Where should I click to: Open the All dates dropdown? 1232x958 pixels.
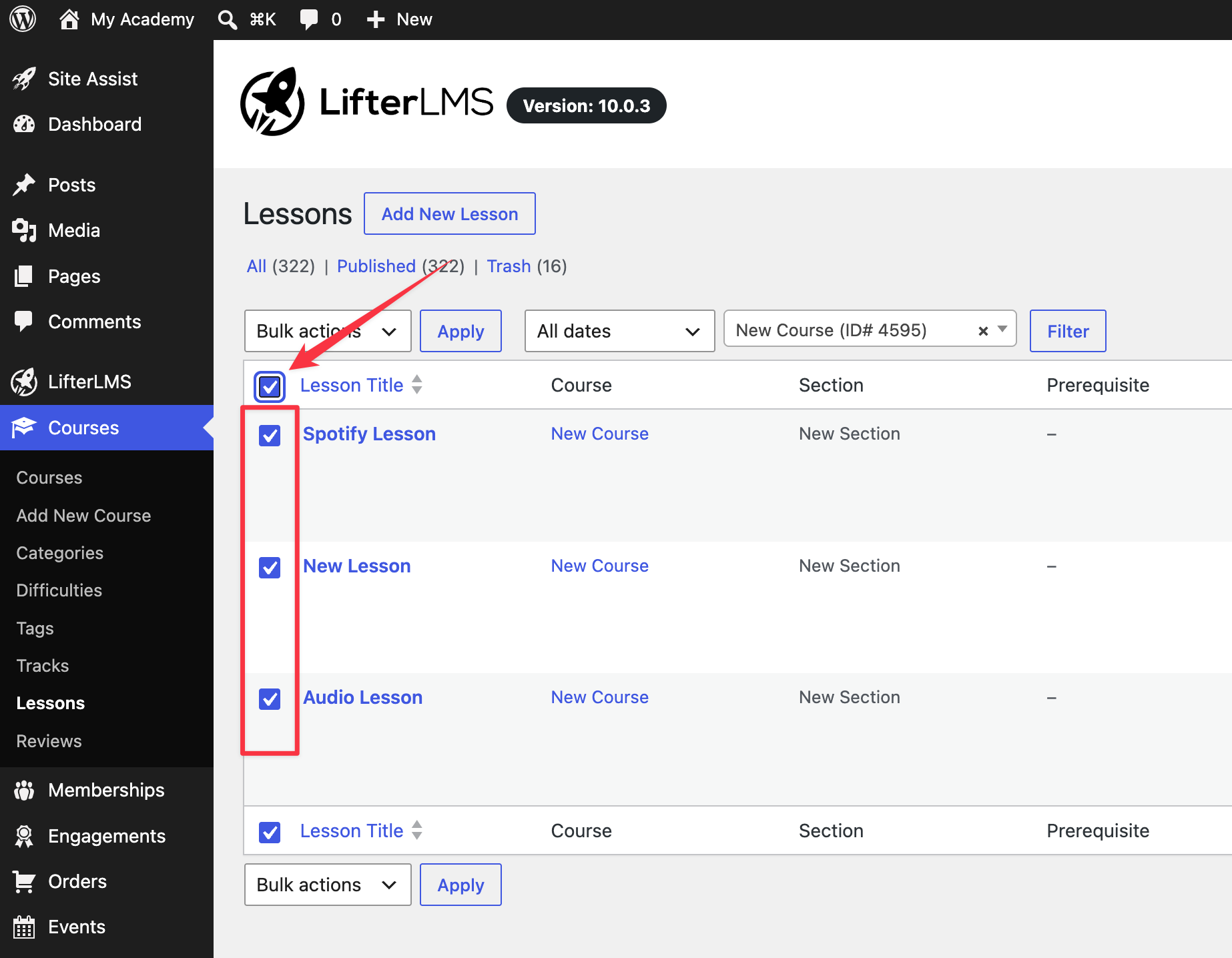tap(619, 331)
